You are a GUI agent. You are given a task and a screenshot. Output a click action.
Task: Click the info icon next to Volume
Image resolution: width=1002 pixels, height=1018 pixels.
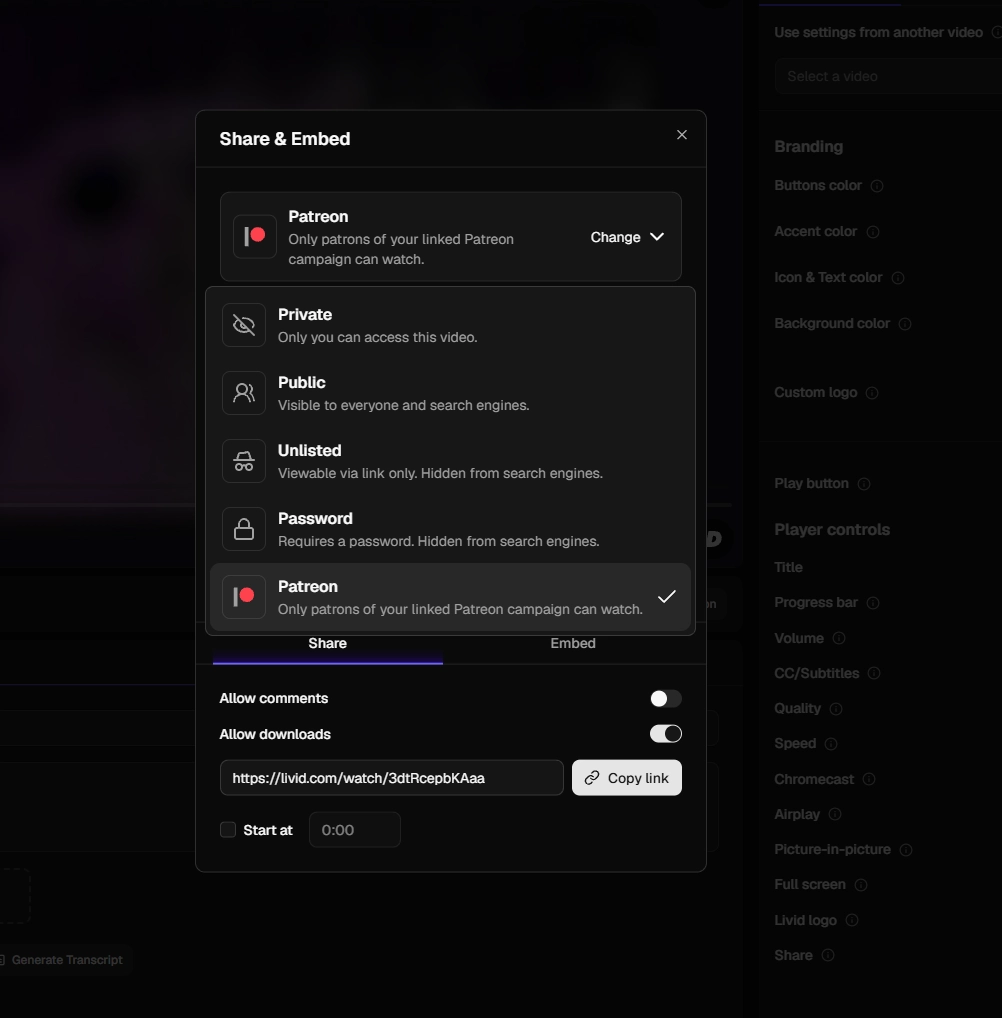[838, 639]
